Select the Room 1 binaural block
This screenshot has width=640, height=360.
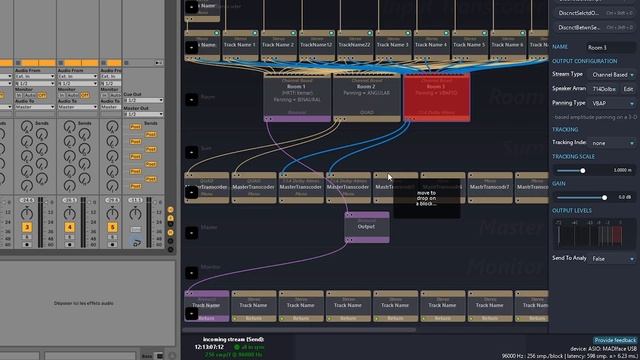pos(297,97)
